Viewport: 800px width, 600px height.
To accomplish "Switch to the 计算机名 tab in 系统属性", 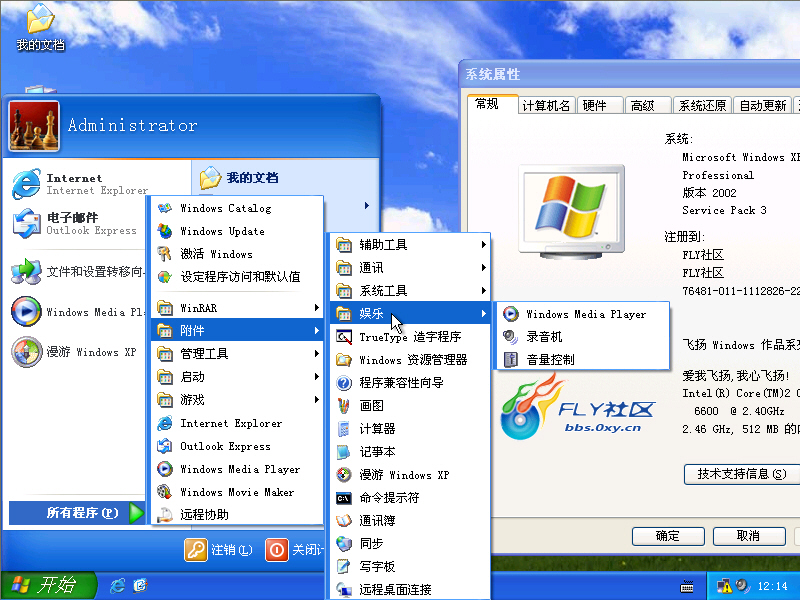I will 546,105.
